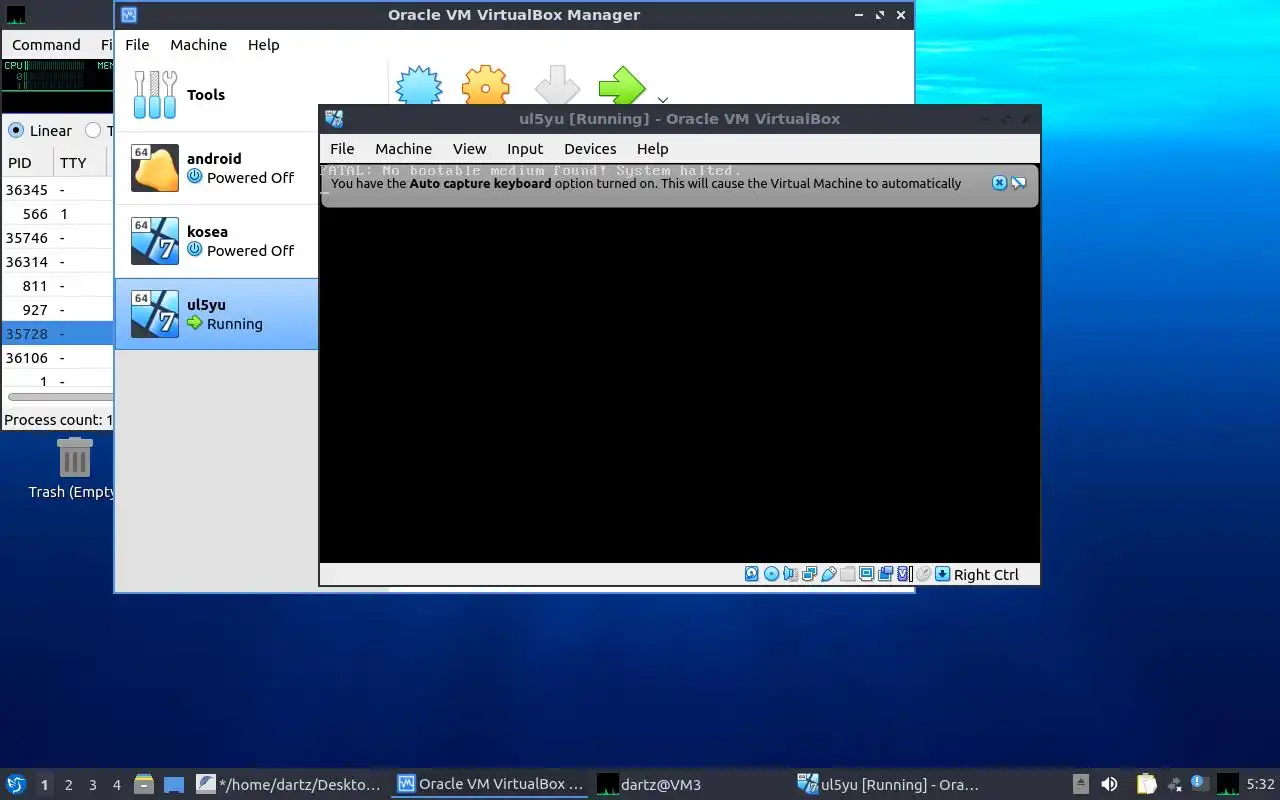Open Help menu in VirtualBox Manager window
Screen dimensions: 1280x800
click(x=264, y=45)
